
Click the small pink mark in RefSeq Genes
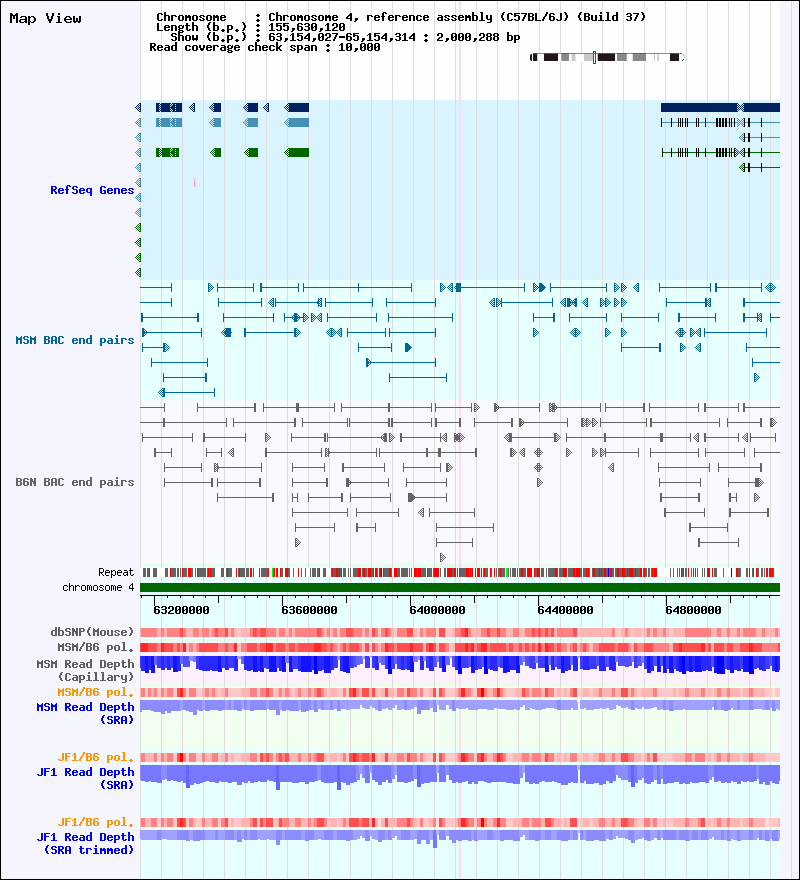194,182
